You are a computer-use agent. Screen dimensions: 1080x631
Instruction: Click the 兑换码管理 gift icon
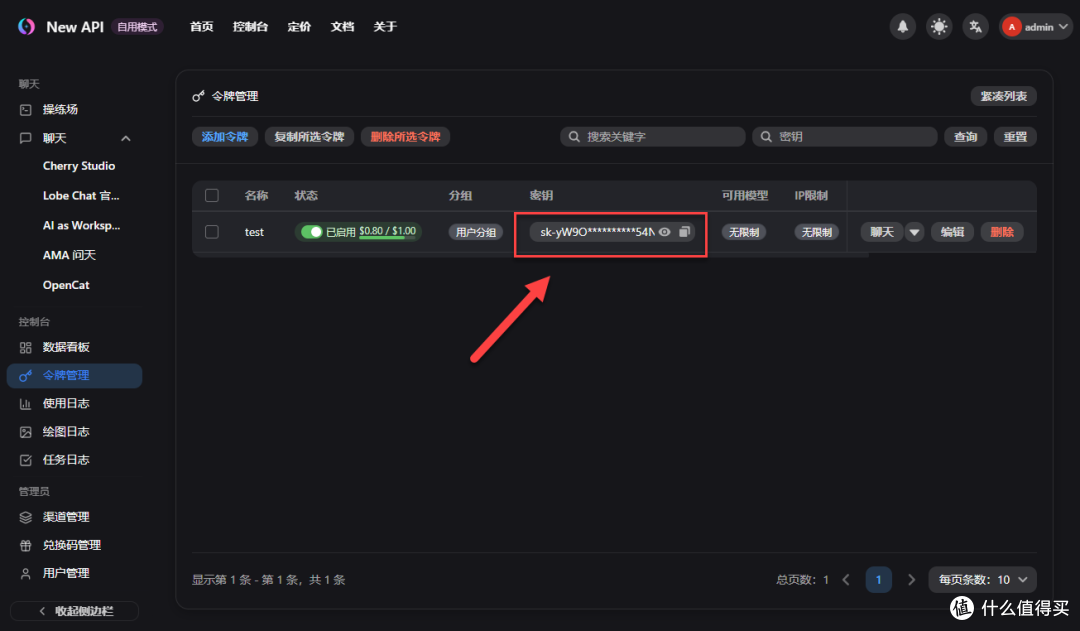[x=25, y=546]
